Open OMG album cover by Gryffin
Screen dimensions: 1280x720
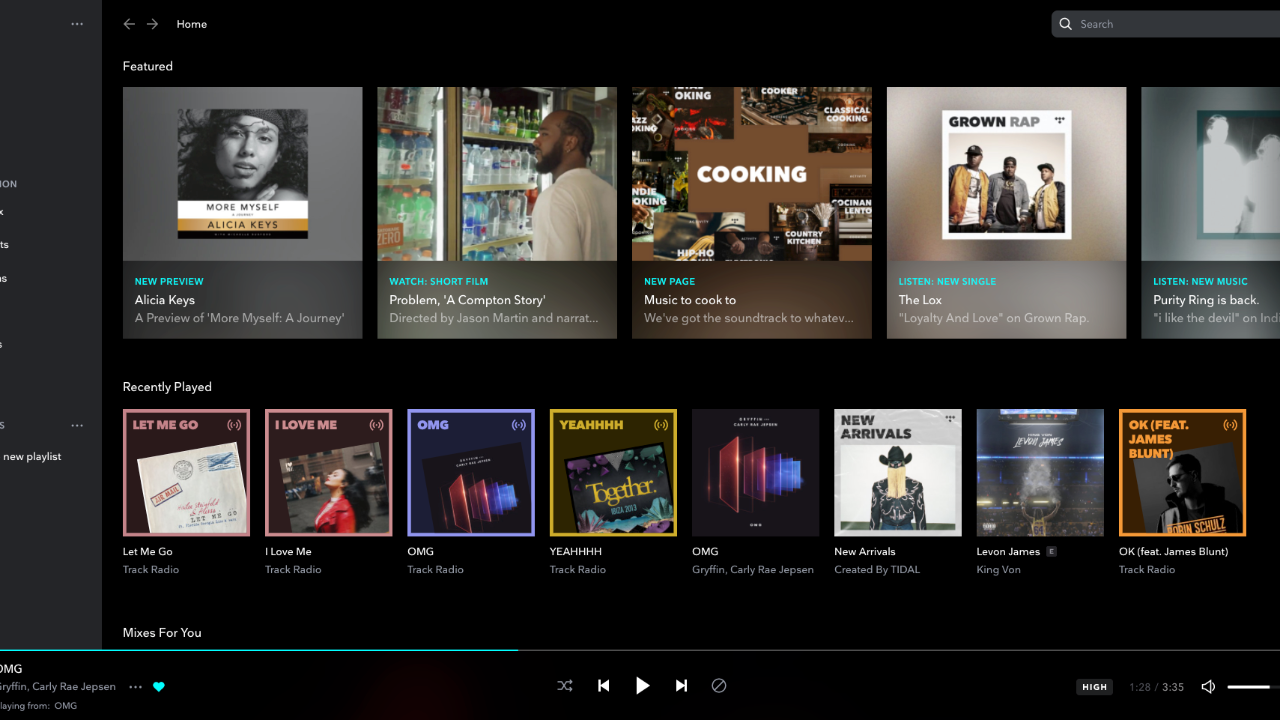(x=755, y=473)
